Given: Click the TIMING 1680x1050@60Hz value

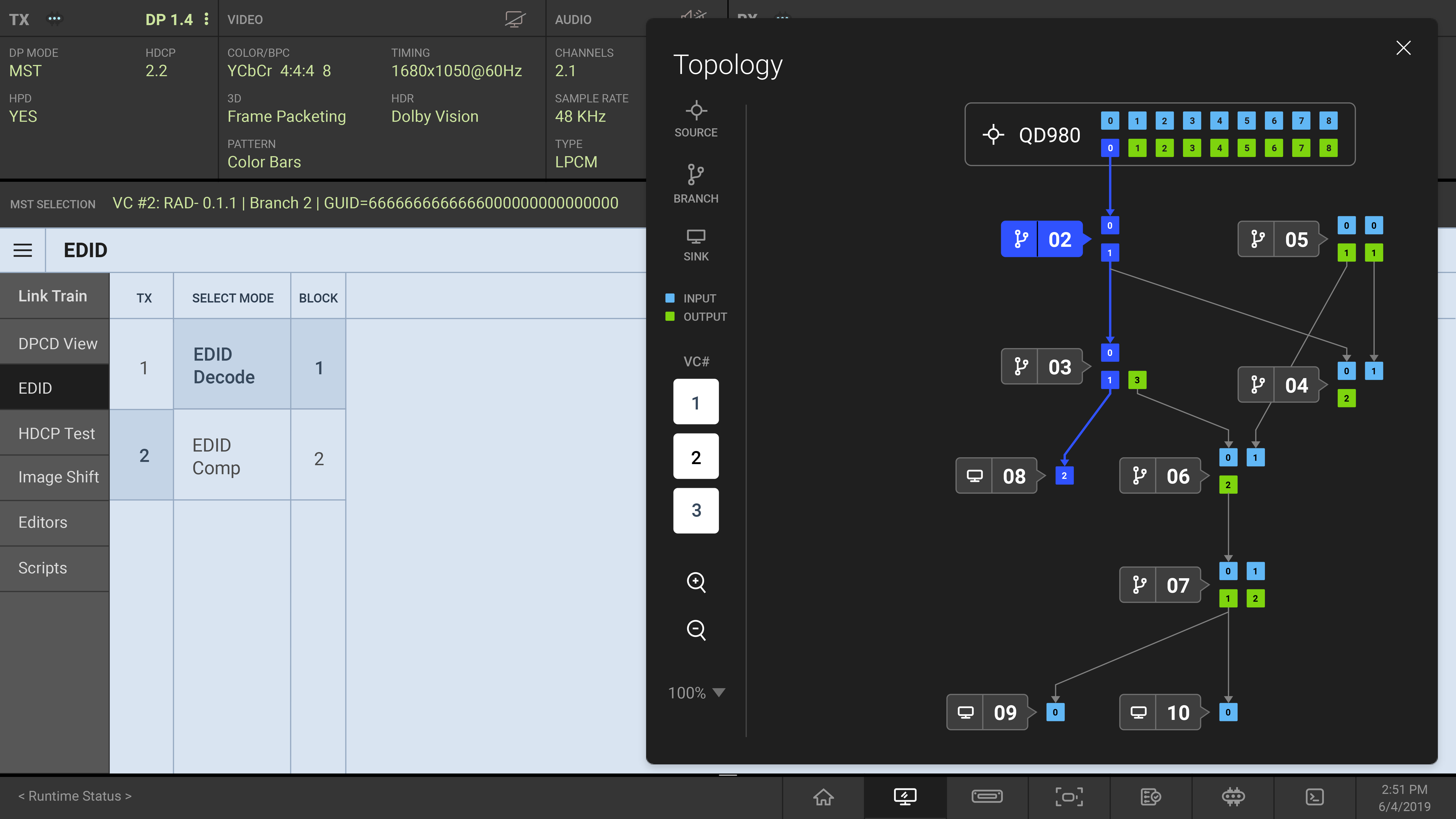Looking at the screenshot, I should coord(457,71).
